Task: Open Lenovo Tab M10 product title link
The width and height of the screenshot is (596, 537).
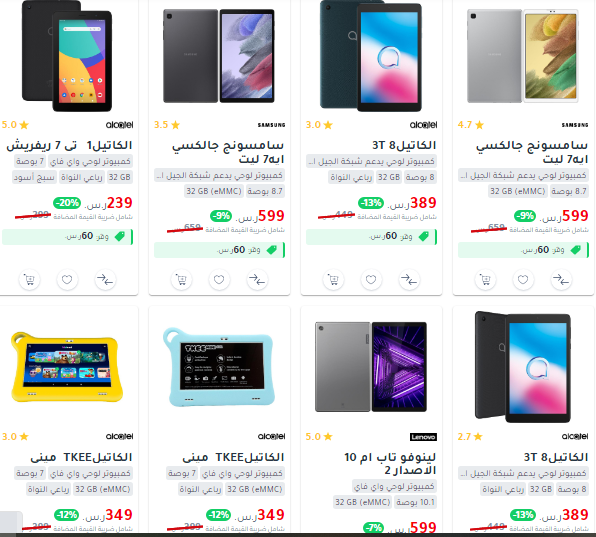Action: pyautogui.click(x=390, y=463)
